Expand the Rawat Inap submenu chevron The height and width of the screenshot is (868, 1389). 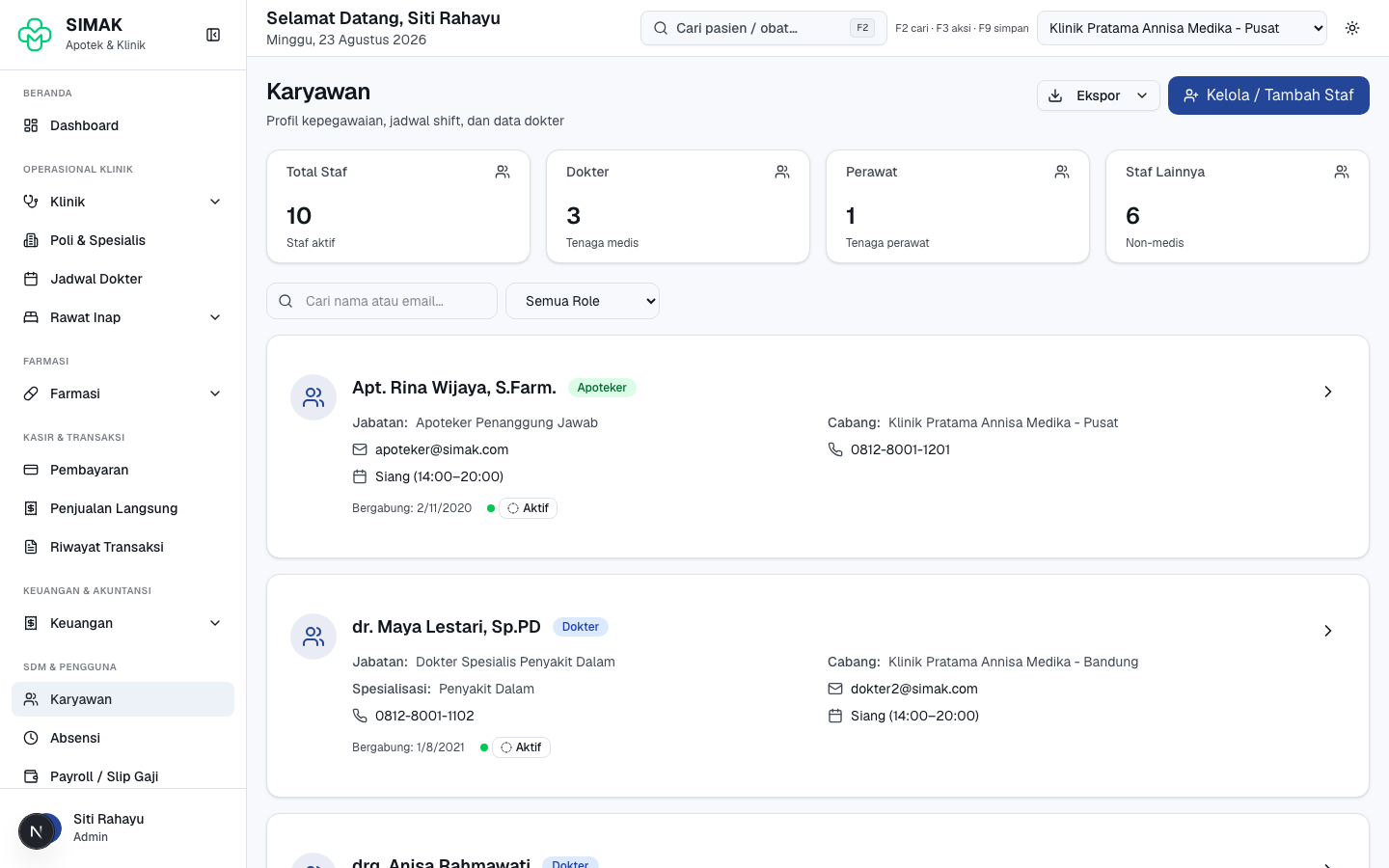pyautogui.click(x=215, y=317)
